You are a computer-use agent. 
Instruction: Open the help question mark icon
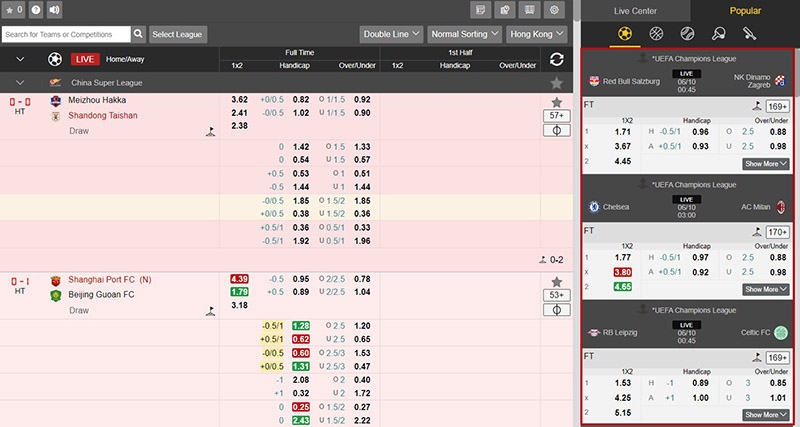point(35,11)
